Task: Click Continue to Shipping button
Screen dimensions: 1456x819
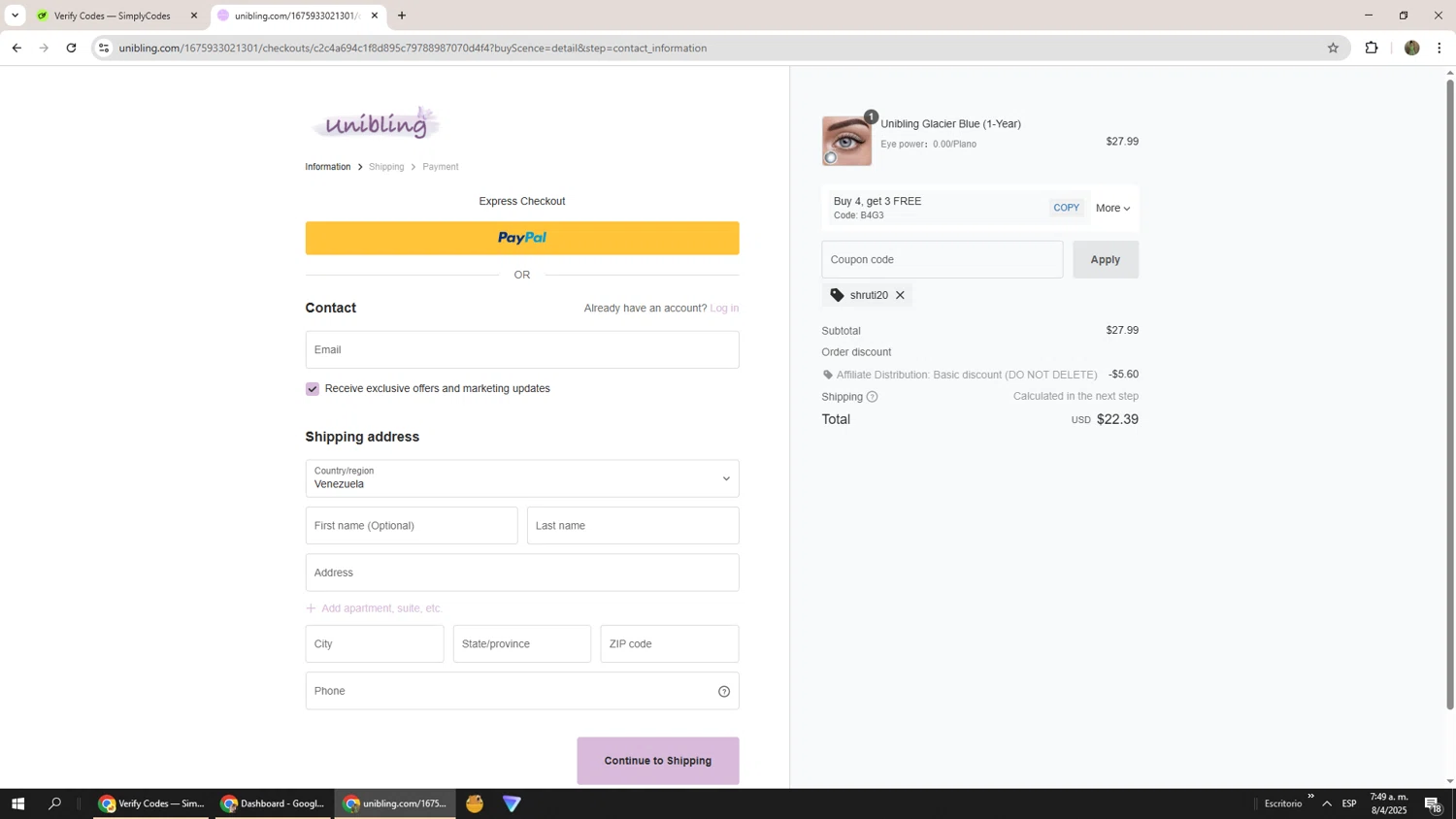Action: coord(658,761)
